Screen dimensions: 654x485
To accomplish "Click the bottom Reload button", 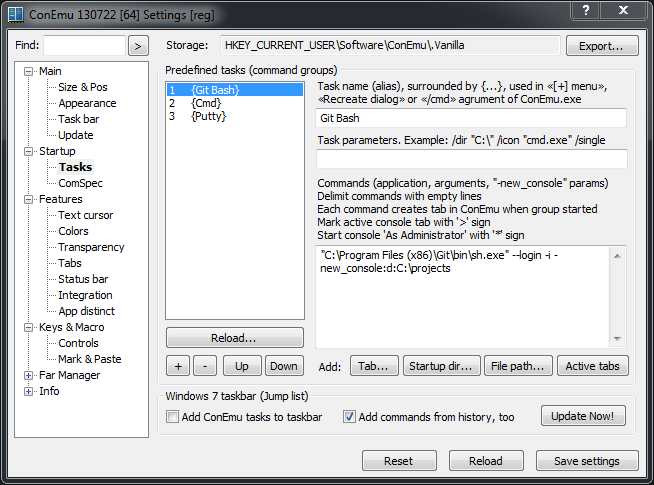I will (x=486, y=461).
